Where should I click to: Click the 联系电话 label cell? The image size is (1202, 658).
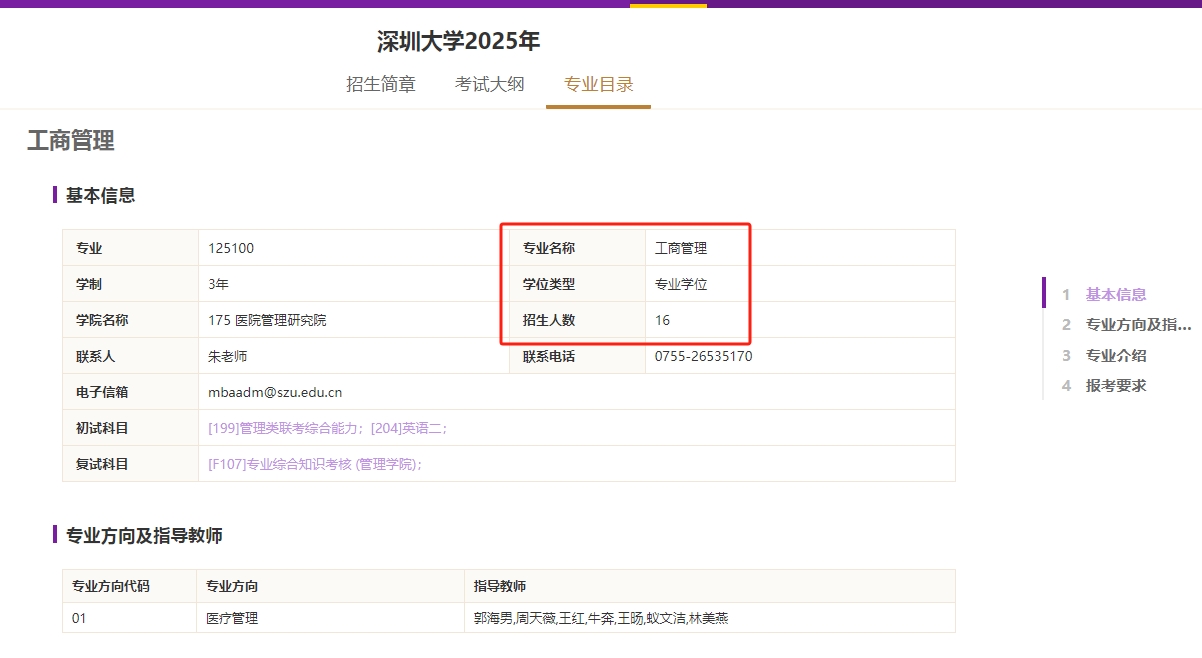[577, 356]
